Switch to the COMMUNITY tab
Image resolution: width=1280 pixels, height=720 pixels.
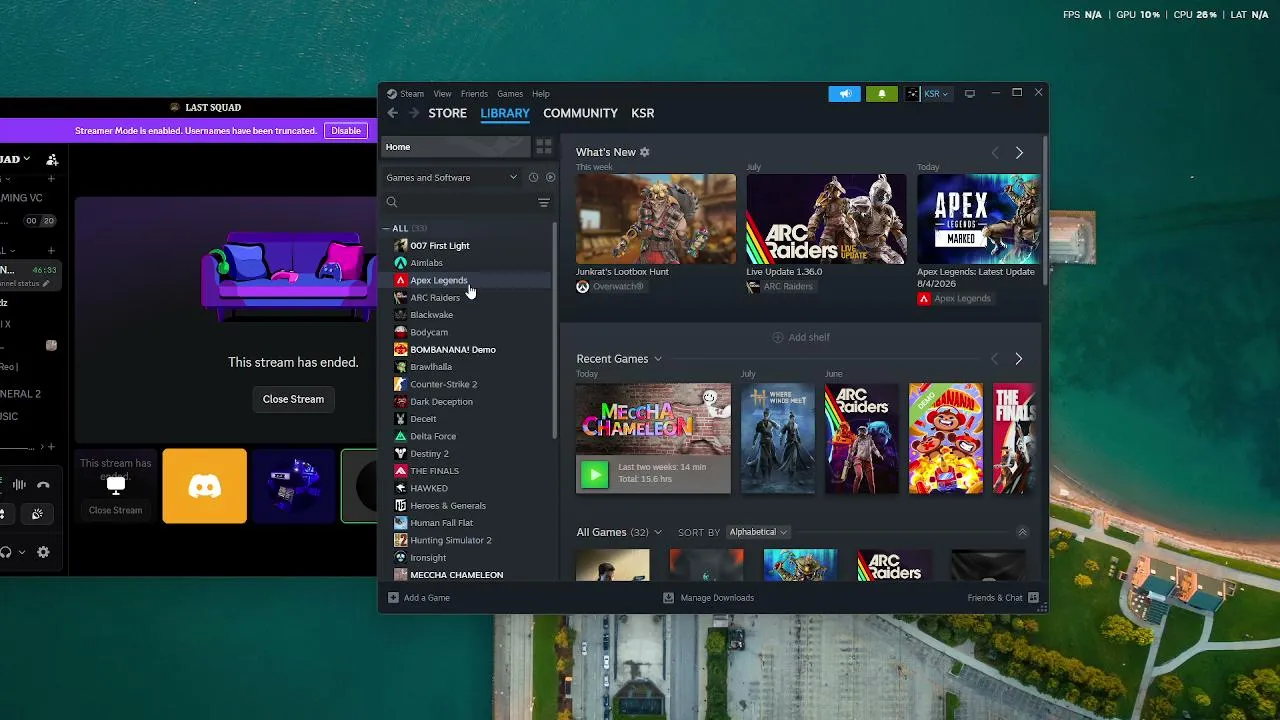point(580,113)
